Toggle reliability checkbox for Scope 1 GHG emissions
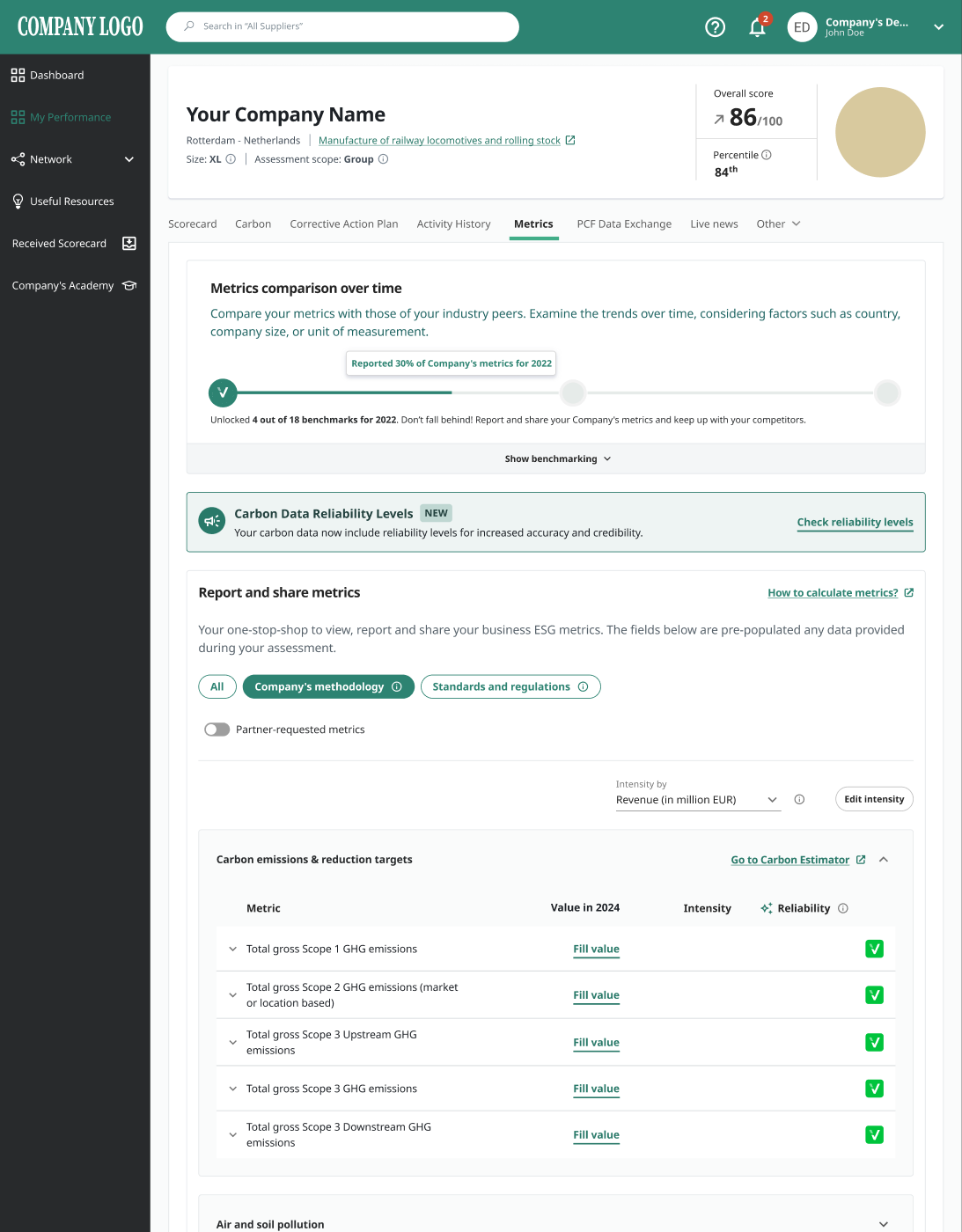 pyautogui.click(x=875, y=949)
